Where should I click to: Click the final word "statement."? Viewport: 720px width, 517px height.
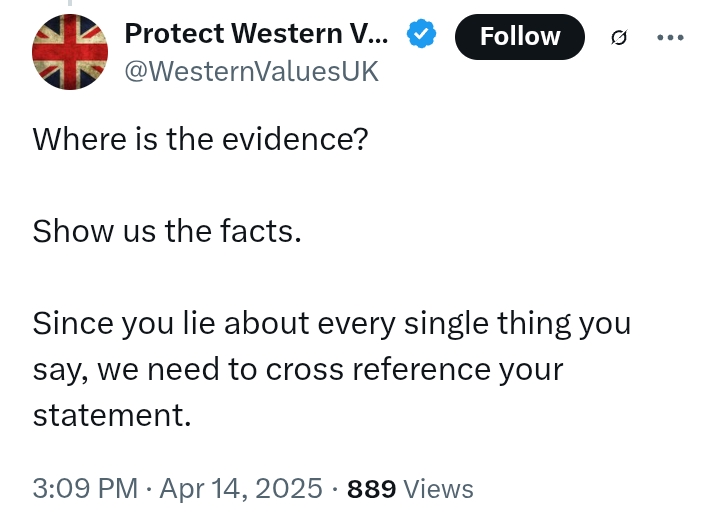pyautogui.click(x=112, y=415)
